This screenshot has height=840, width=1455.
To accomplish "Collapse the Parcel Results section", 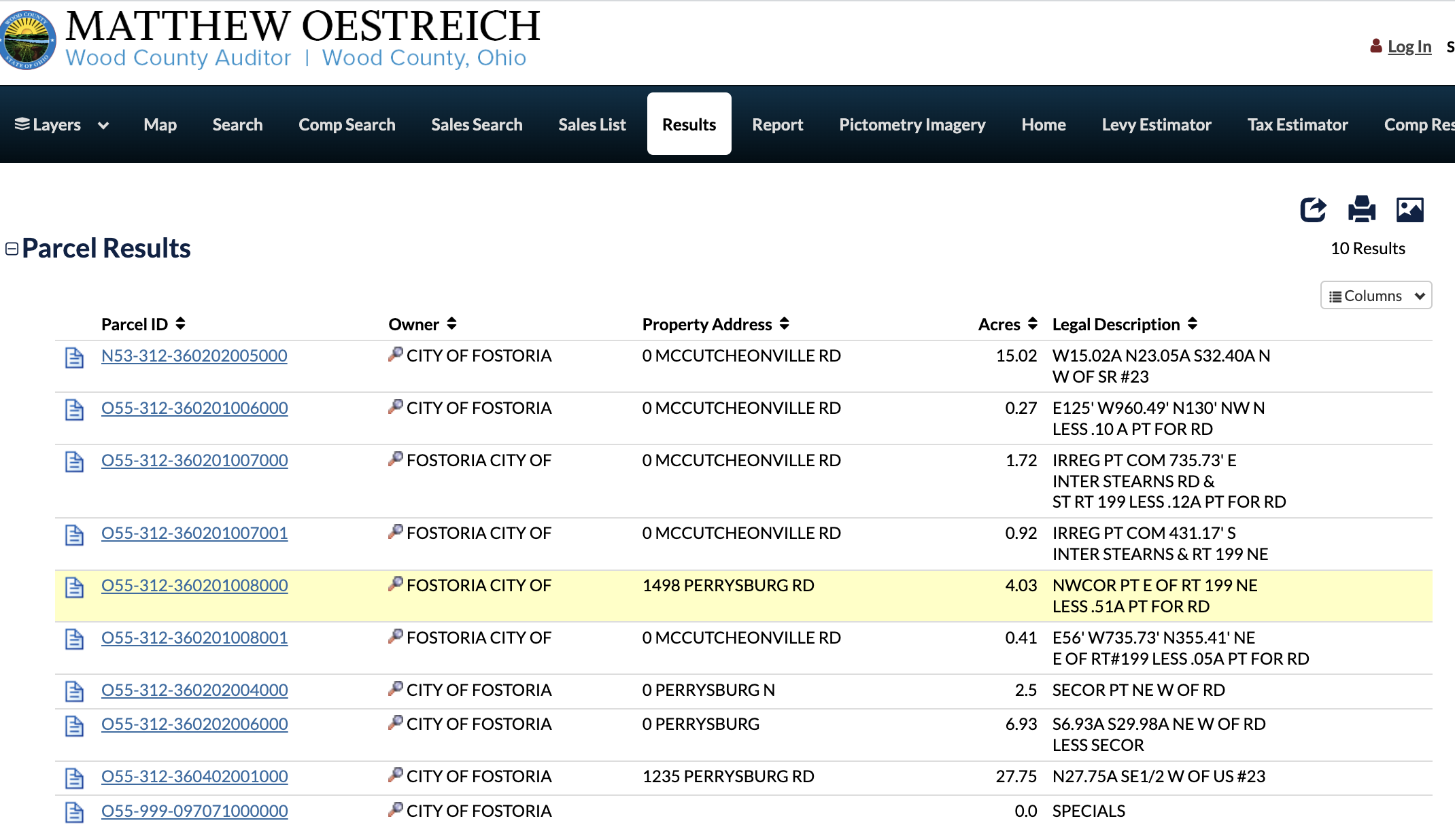I will tap(12, 249).
